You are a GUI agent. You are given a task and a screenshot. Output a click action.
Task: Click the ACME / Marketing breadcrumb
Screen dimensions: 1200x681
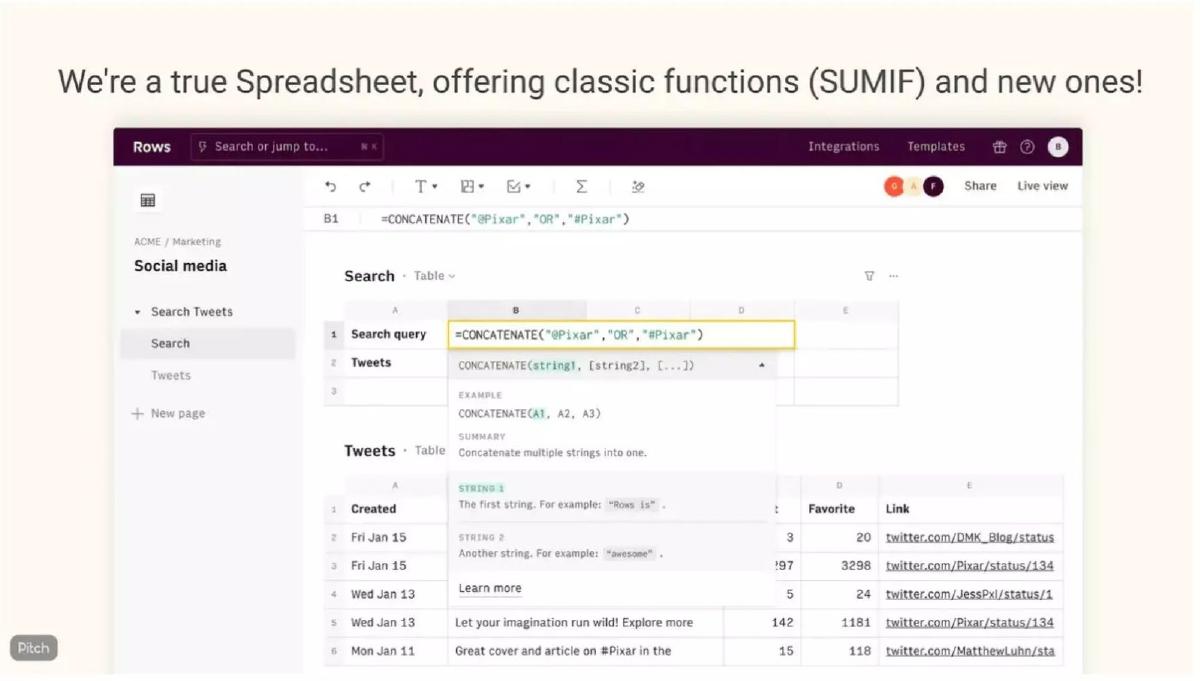[x=178, y=242]
